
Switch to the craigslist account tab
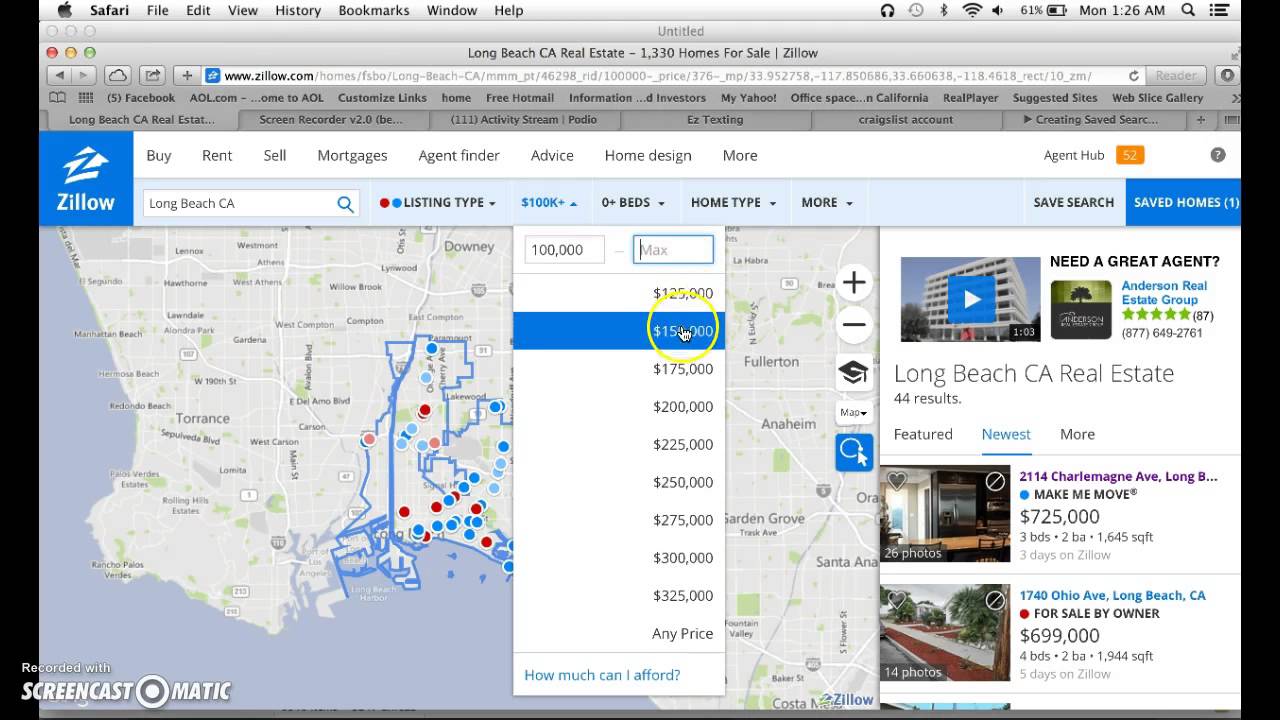(908, 119)
